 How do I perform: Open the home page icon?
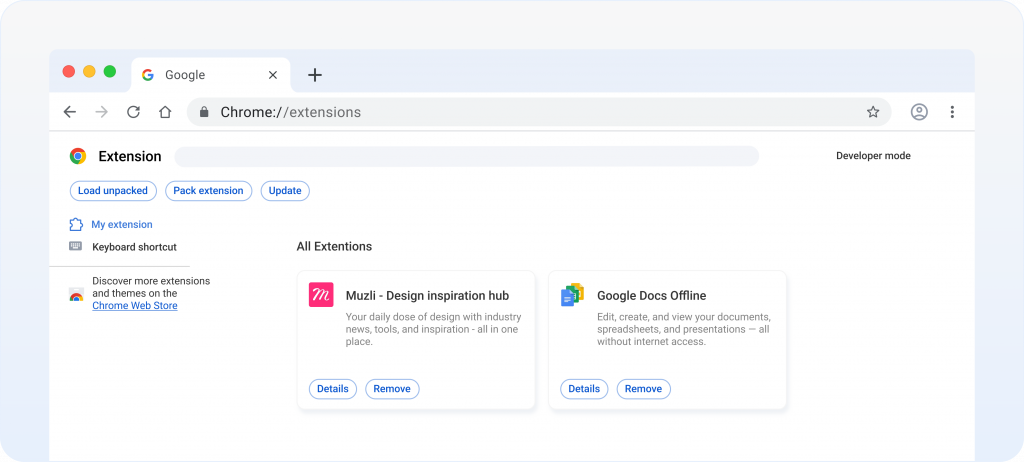click(x=165, y=112)
